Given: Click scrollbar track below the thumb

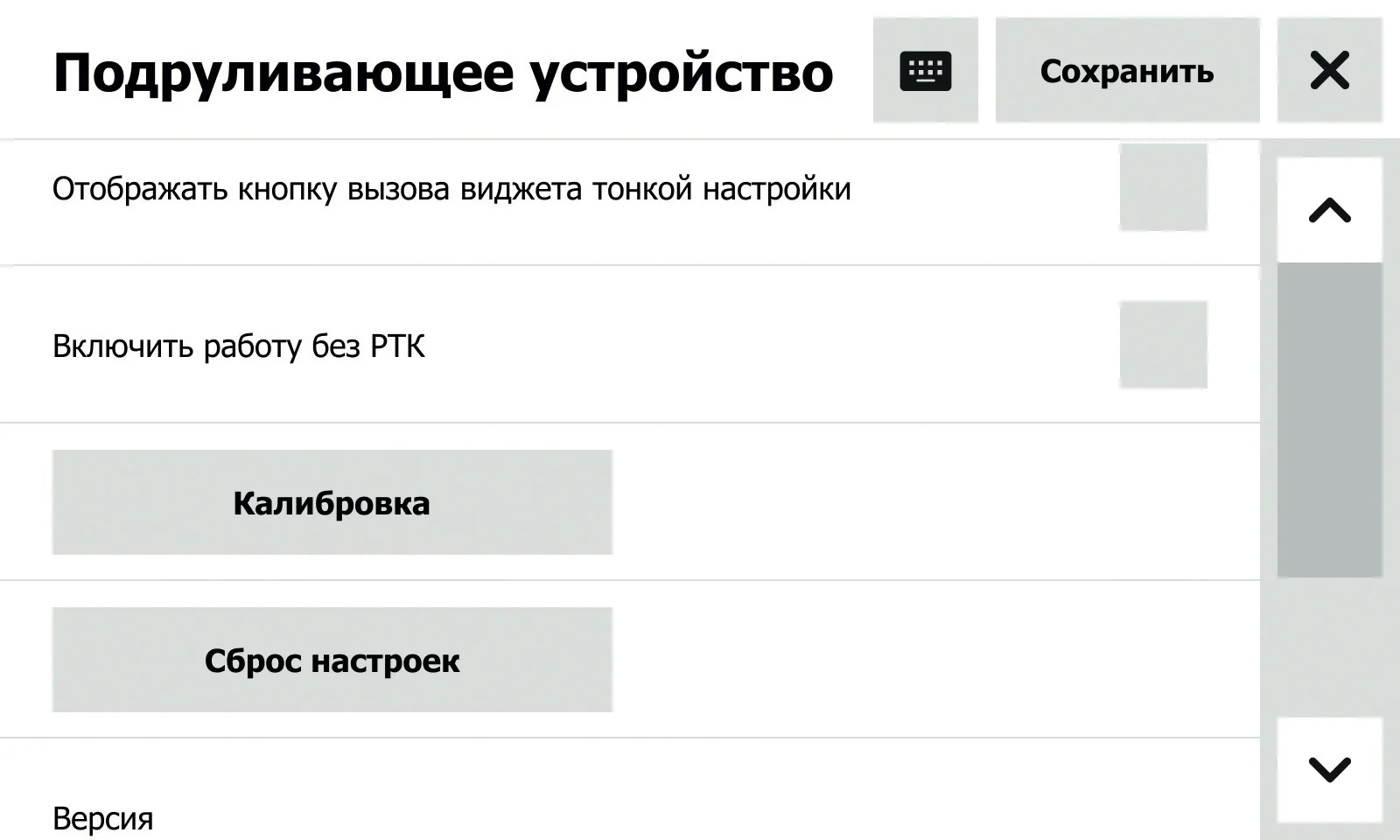Looking at the screenshot, I should (1329, 647).
